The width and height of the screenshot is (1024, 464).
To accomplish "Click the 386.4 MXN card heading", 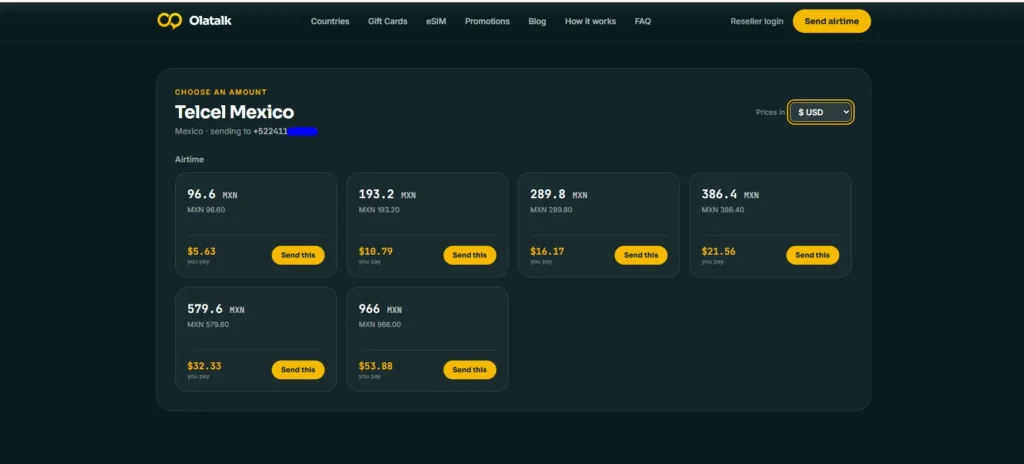I will (x=730, y=194).
